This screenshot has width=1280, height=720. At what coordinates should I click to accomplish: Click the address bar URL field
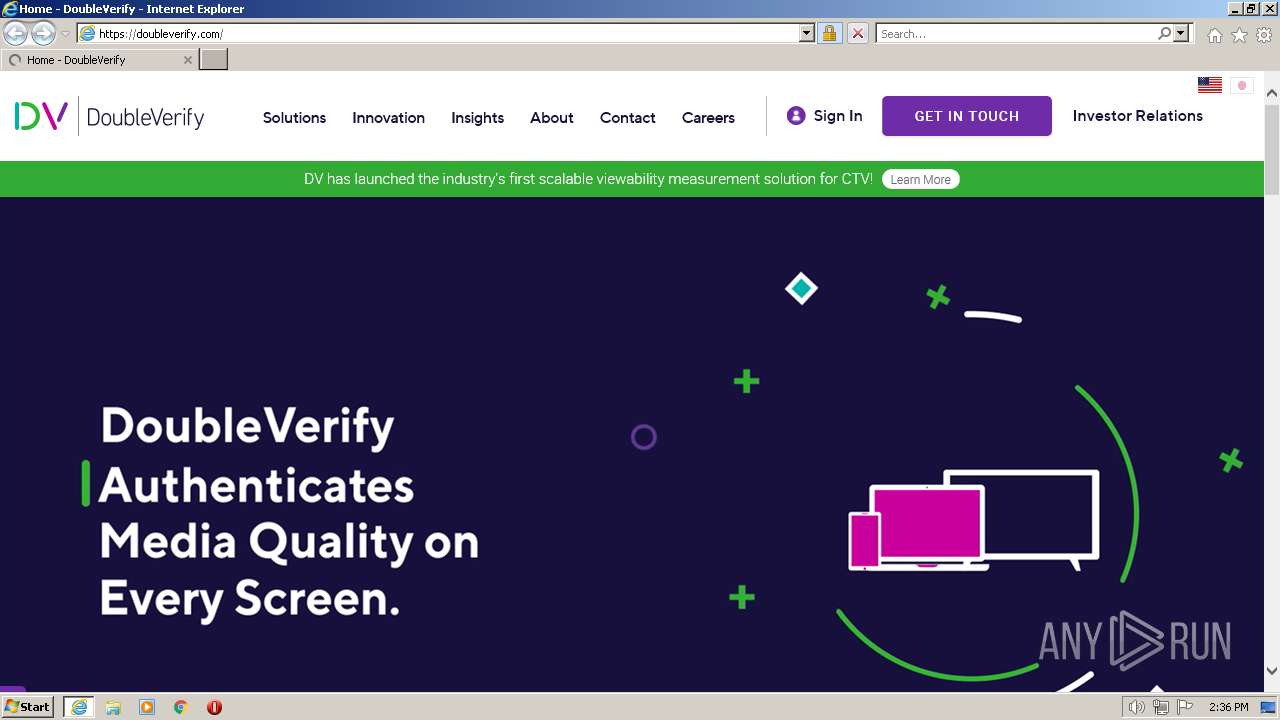coord(438,34)
